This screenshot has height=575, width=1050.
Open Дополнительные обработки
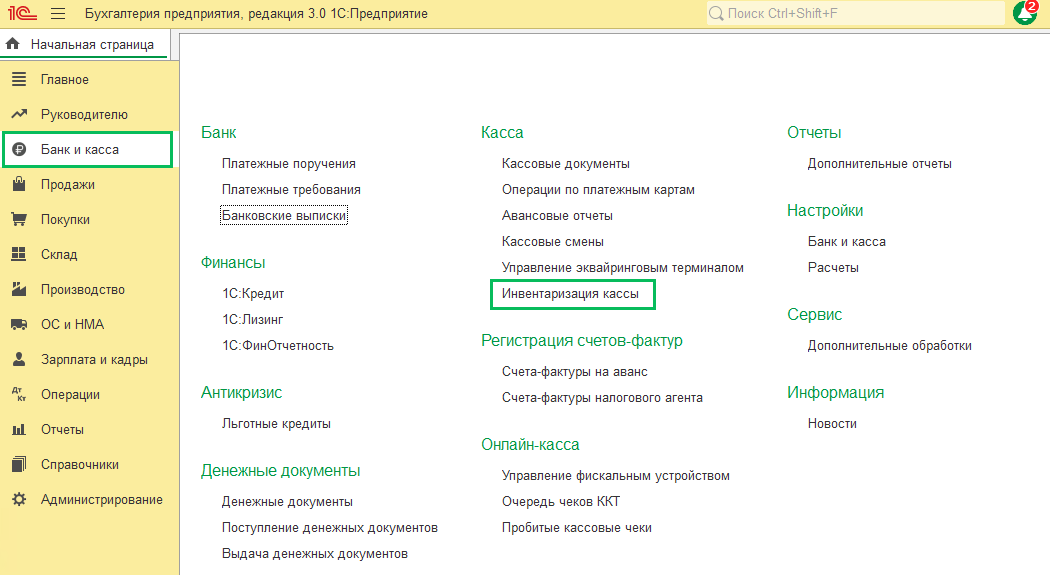tap(889, 345)
